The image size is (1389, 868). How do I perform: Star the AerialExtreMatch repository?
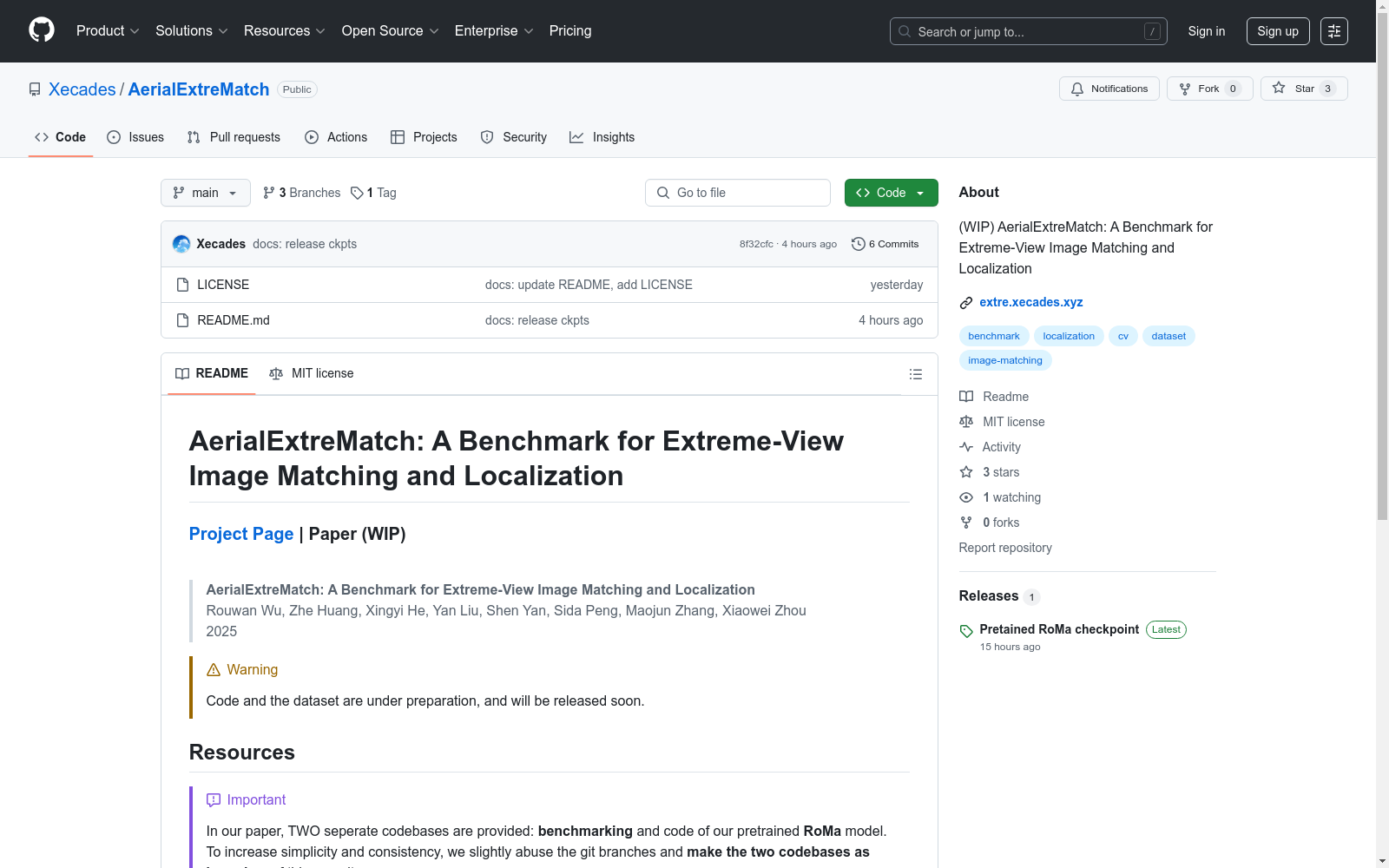point(1304,89)
